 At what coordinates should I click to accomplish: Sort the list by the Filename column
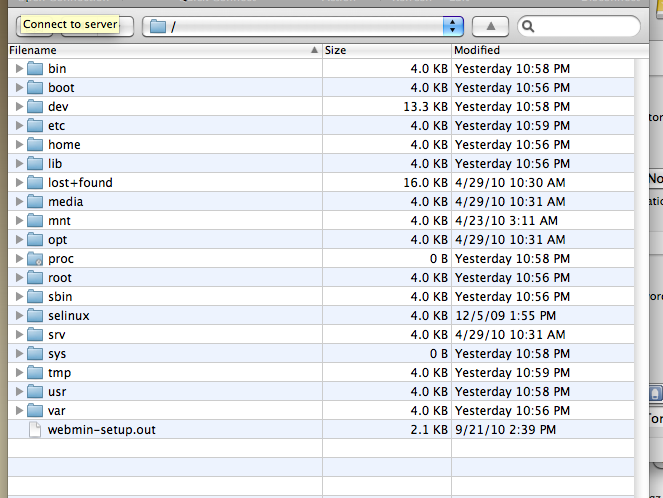click(160, 50)
